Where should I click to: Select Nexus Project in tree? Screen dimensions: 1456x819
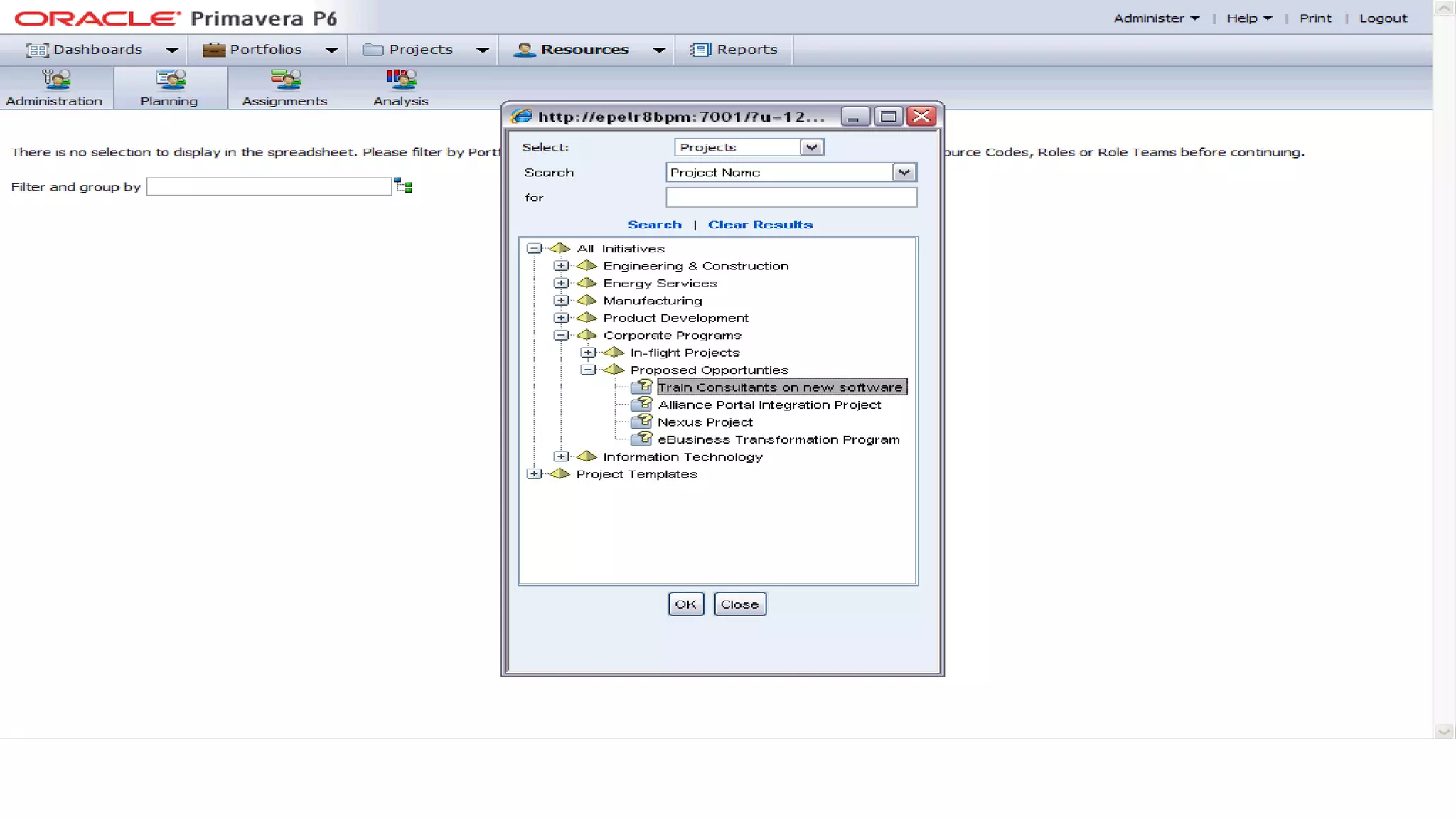(705, 422)
